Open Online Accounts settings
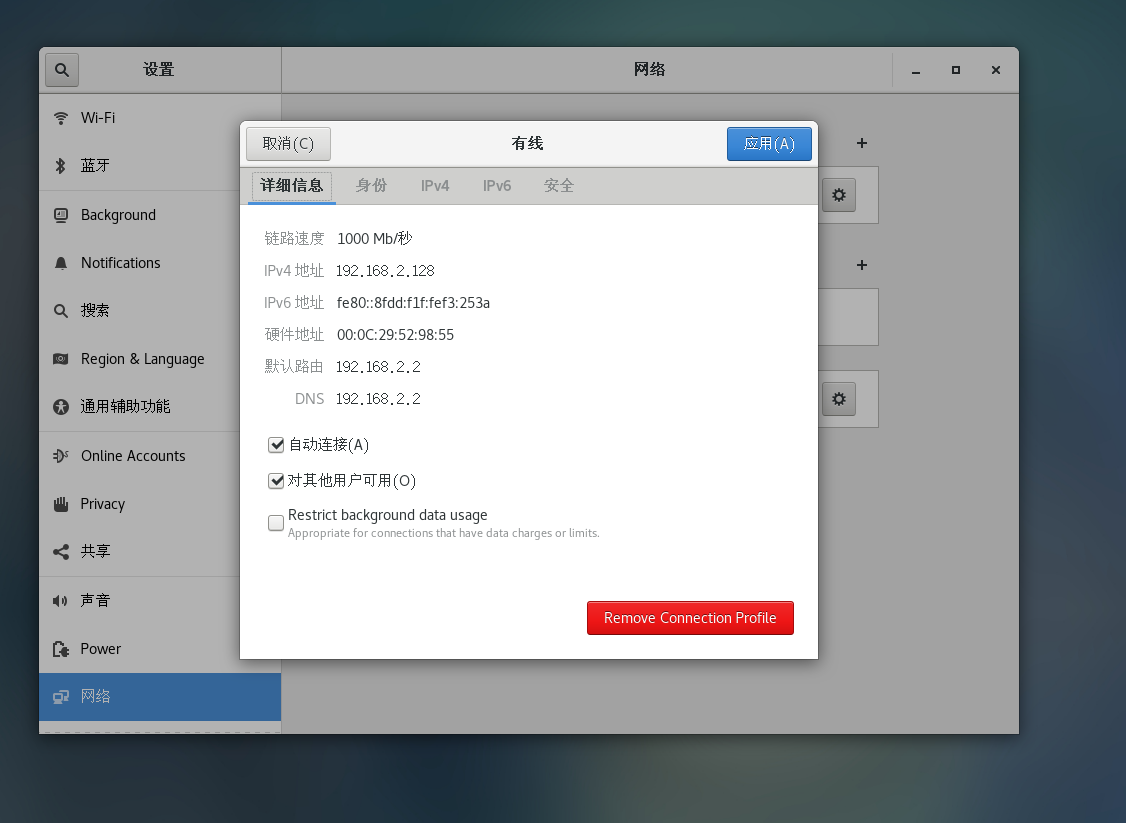This screenshot has width=1126, height=823. (133, 455)
